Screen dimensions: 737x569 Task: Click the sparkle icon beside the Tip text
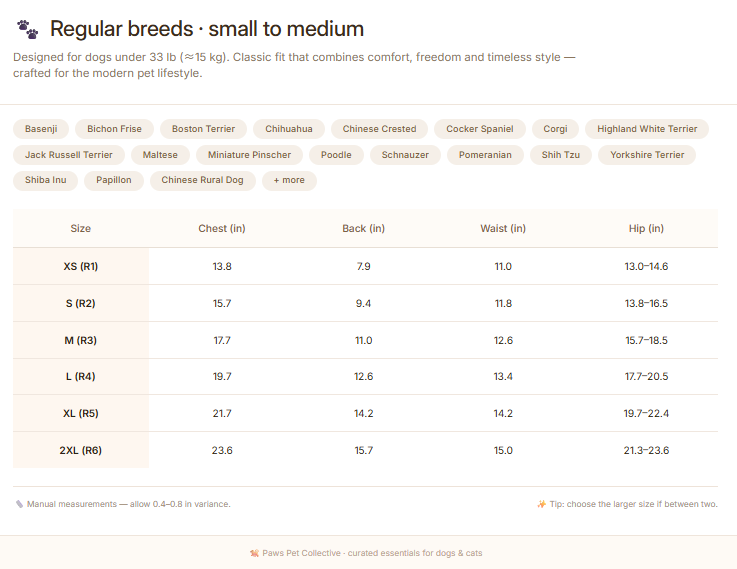(x=541, y=504)
